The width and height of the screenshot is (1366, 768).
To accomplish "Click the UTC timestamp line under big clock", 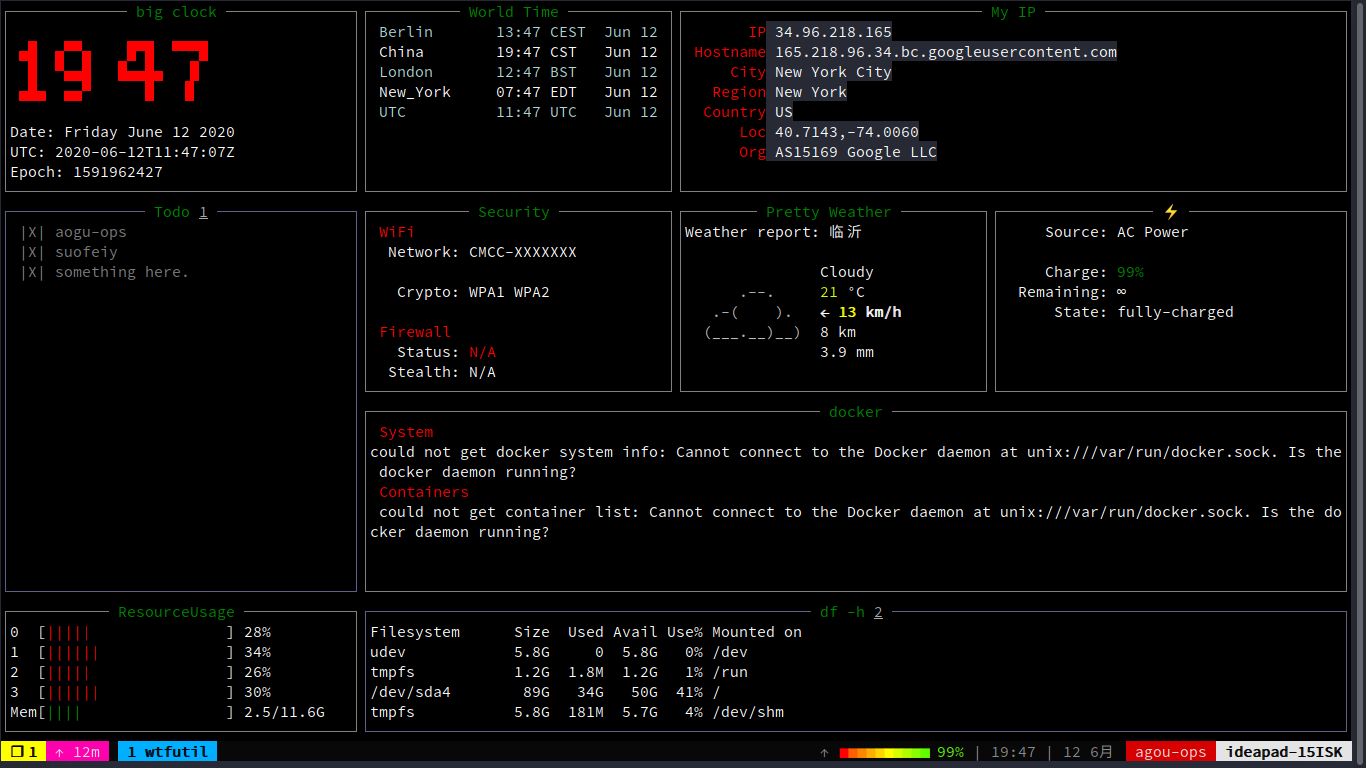I will coord(122,152).
